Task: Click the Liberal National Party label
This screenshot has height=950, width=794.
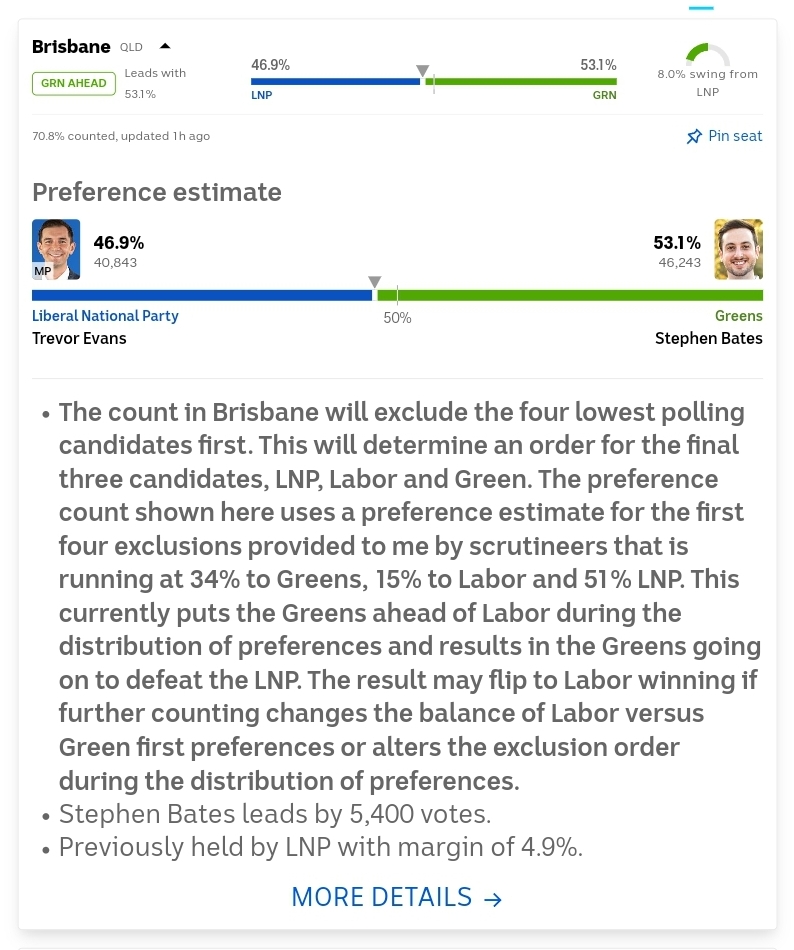Action: (105, 316)
